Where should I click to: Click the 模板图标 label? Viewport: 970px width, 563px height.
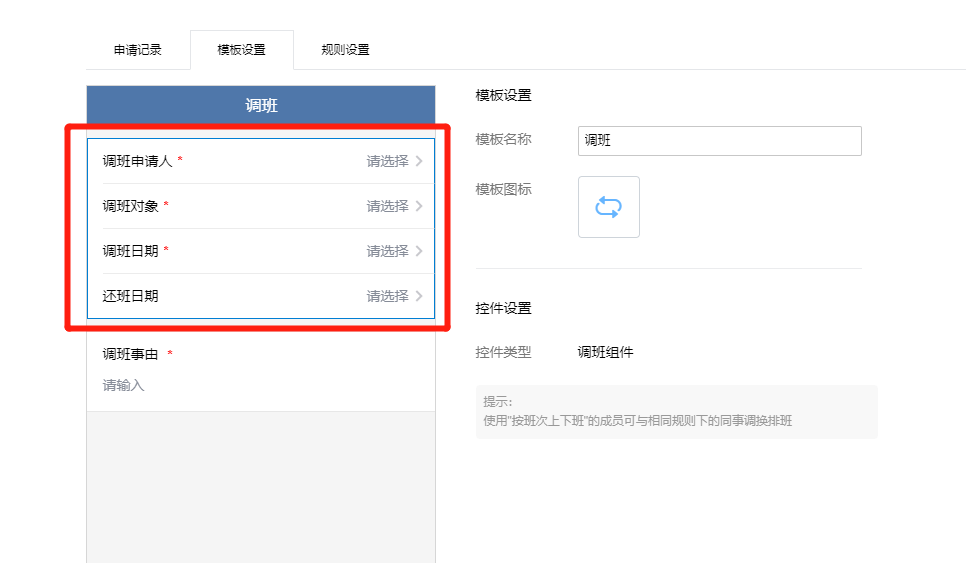(504, 189)
